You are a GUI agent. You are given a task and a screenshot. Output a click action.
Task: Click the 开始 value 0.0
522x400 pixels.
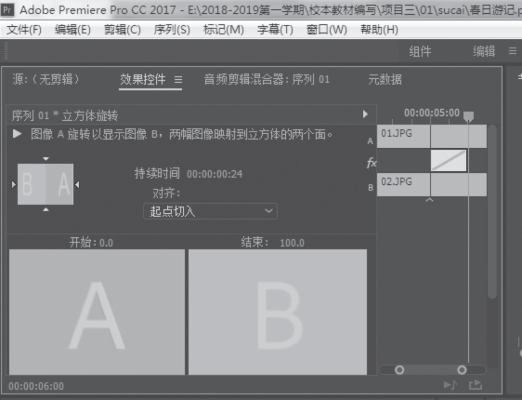(106, 243)
